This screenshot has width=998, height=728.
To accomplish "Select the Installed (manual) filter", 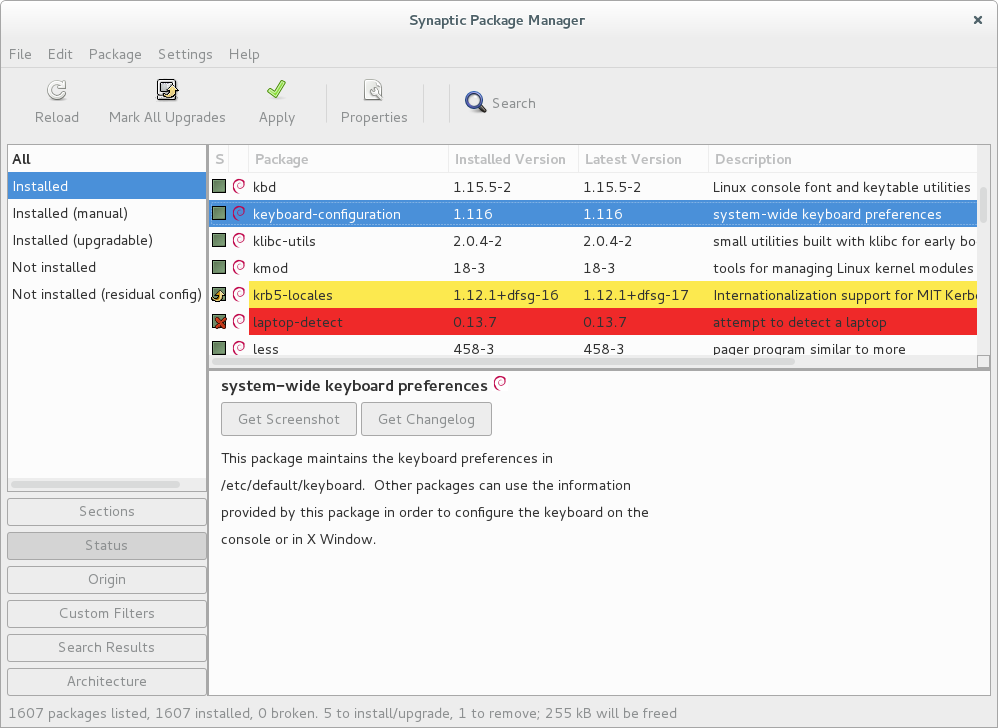I will [x=107, y=213].
